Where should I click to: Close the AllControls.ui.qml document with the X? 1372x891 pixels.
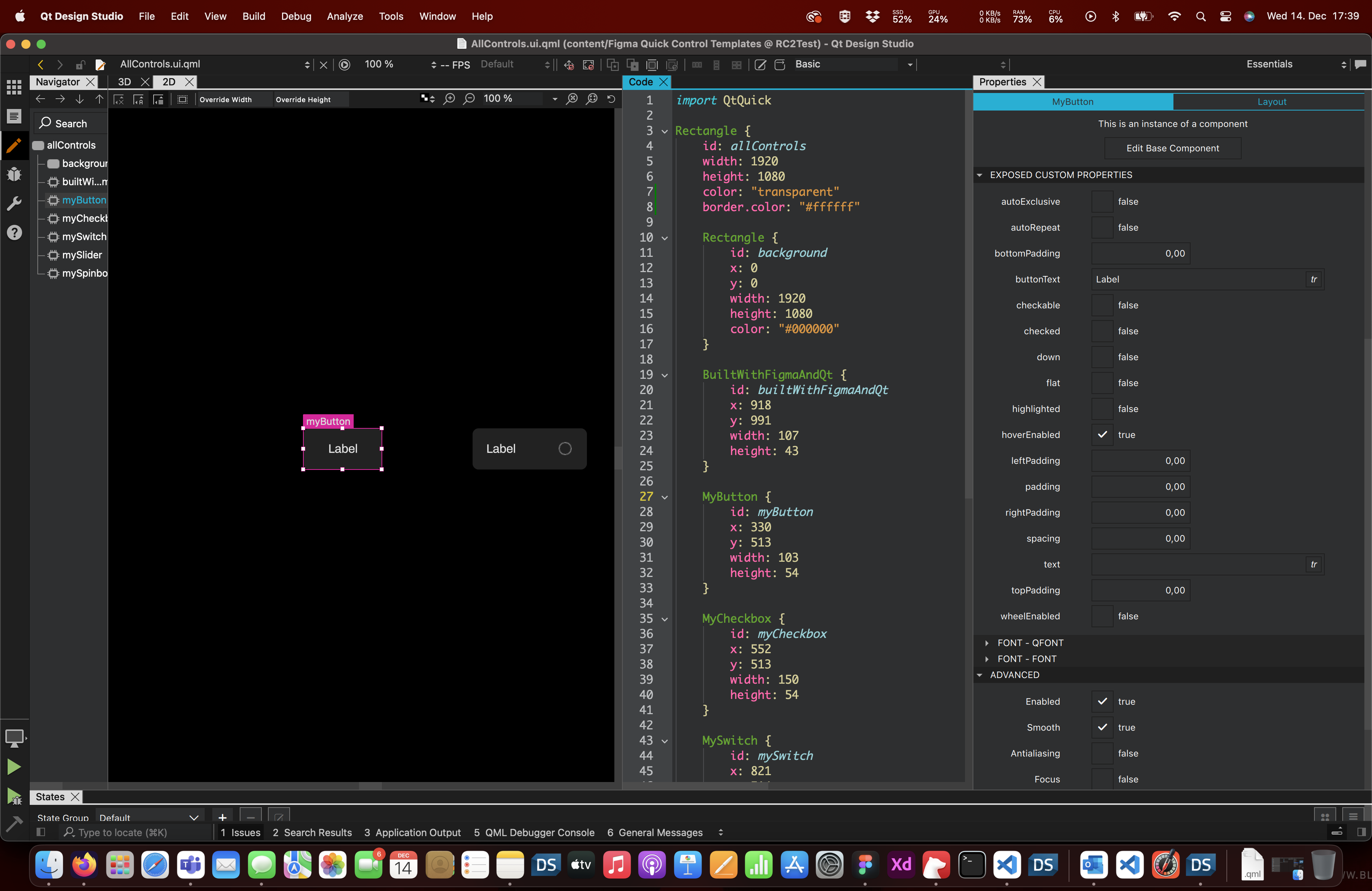point(324,65)
